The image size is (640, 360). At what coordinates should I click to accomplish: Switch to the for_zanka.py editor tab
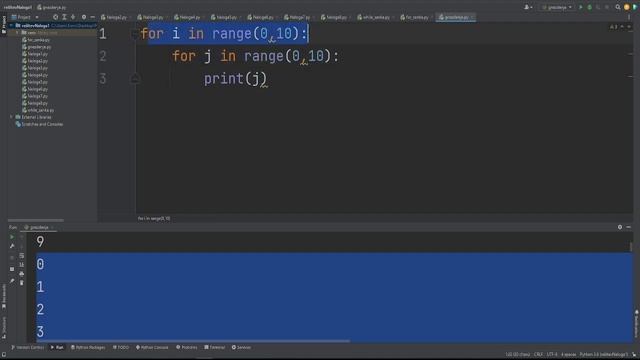coord(414,17)
